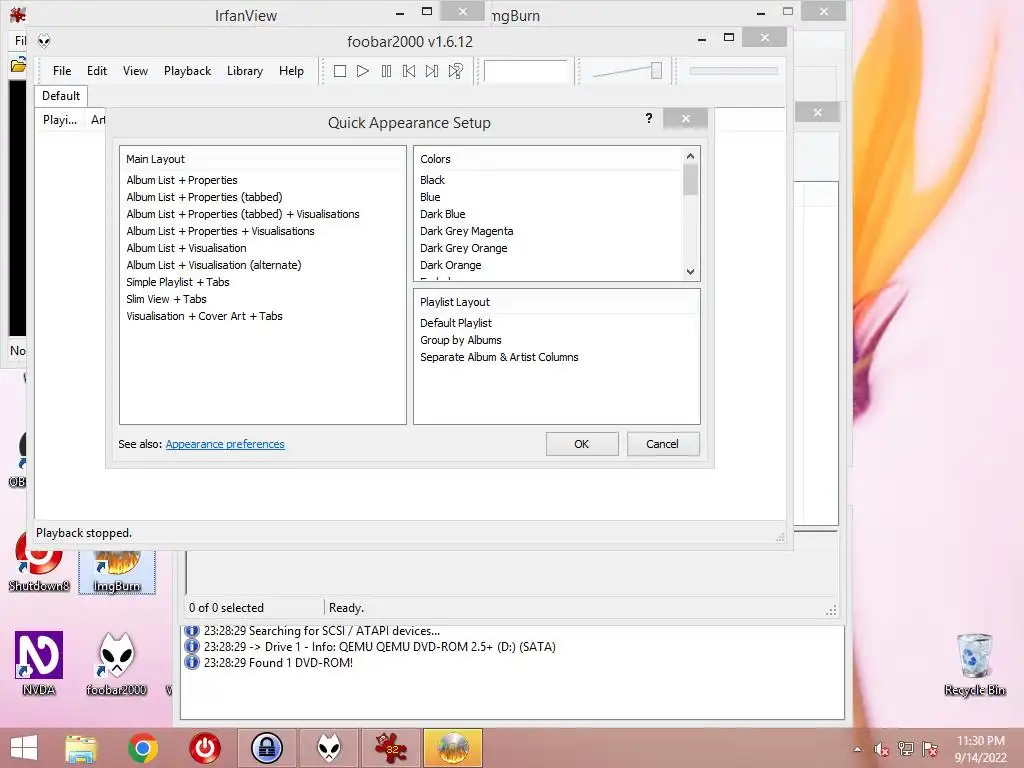Click the Next track button

tap(432, 71)
